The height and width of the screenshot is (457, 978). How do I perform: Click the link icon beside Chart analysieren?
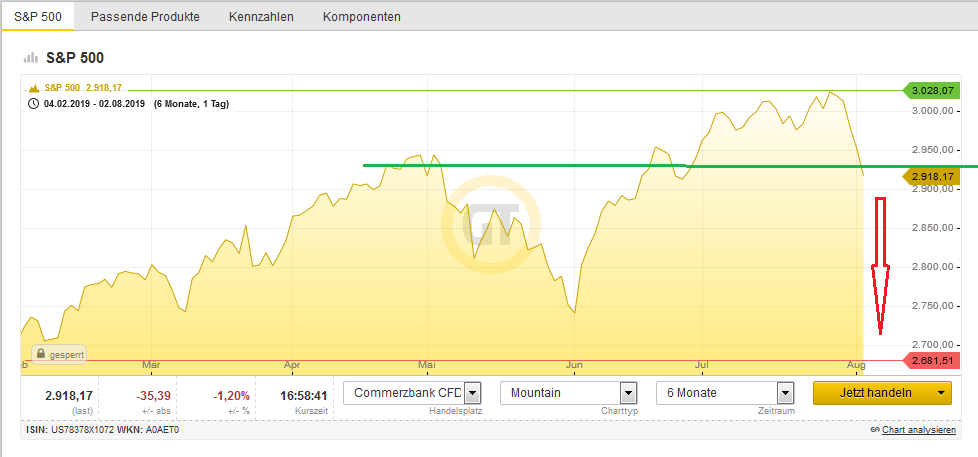click(874, 431)
